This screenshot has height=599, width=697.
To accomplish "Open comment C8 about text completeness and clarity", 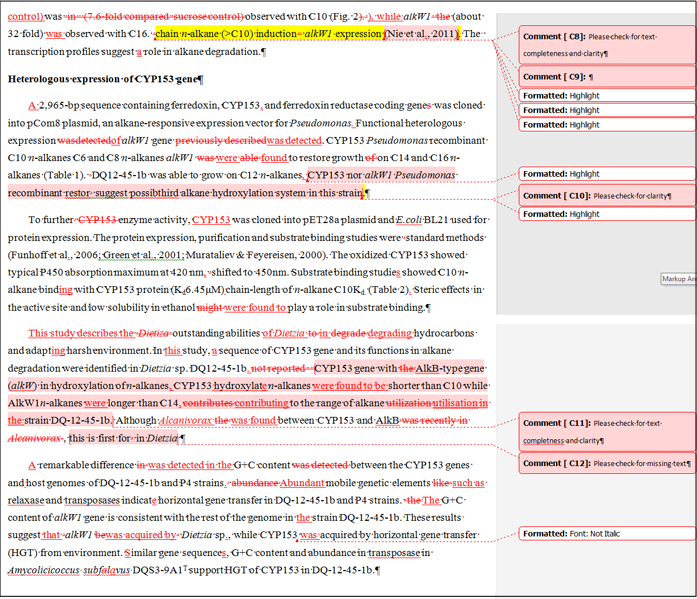I will (x=607, y=44).
